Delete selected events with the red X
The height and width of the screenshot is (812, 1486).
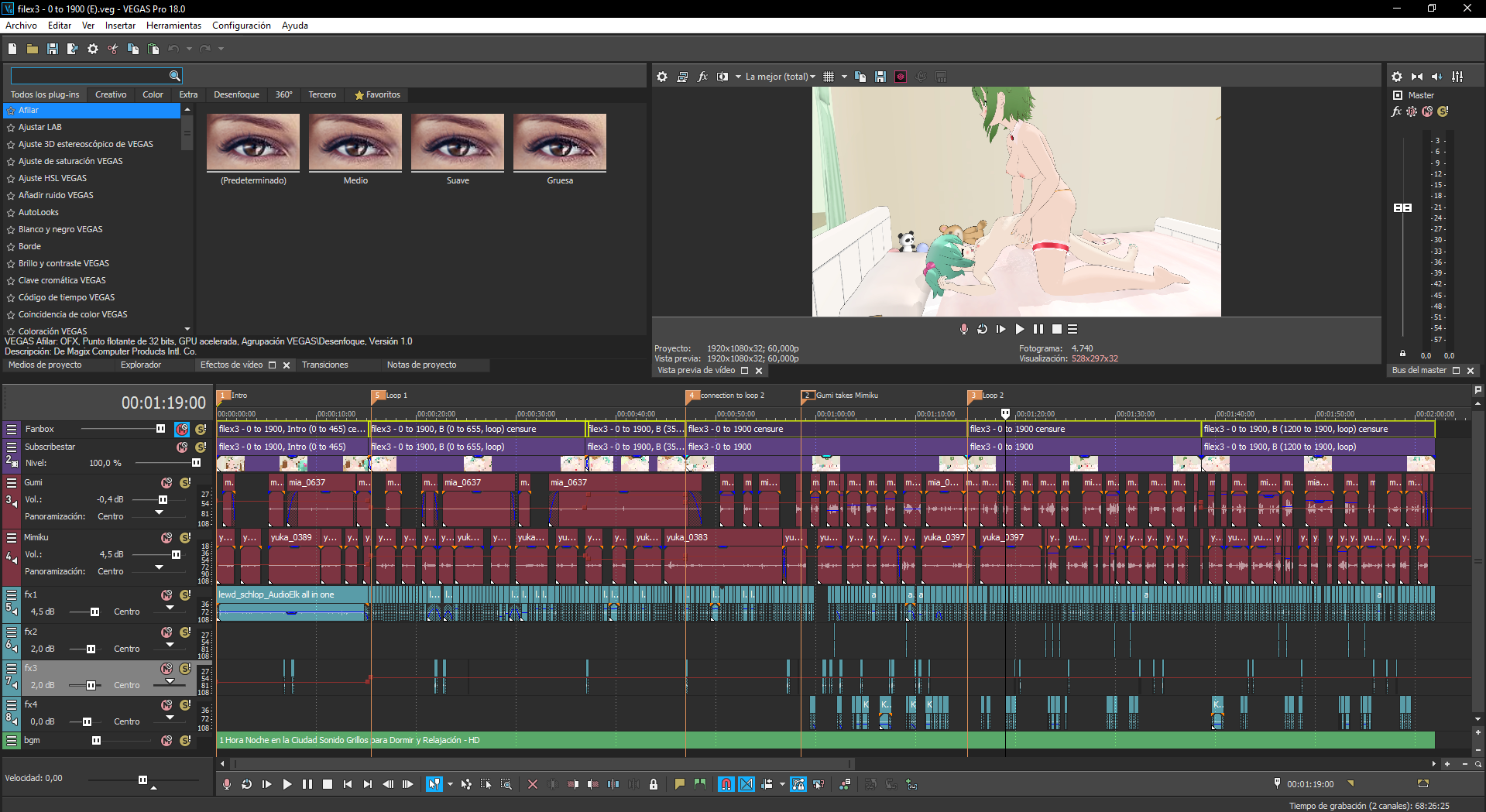(533, 784)
